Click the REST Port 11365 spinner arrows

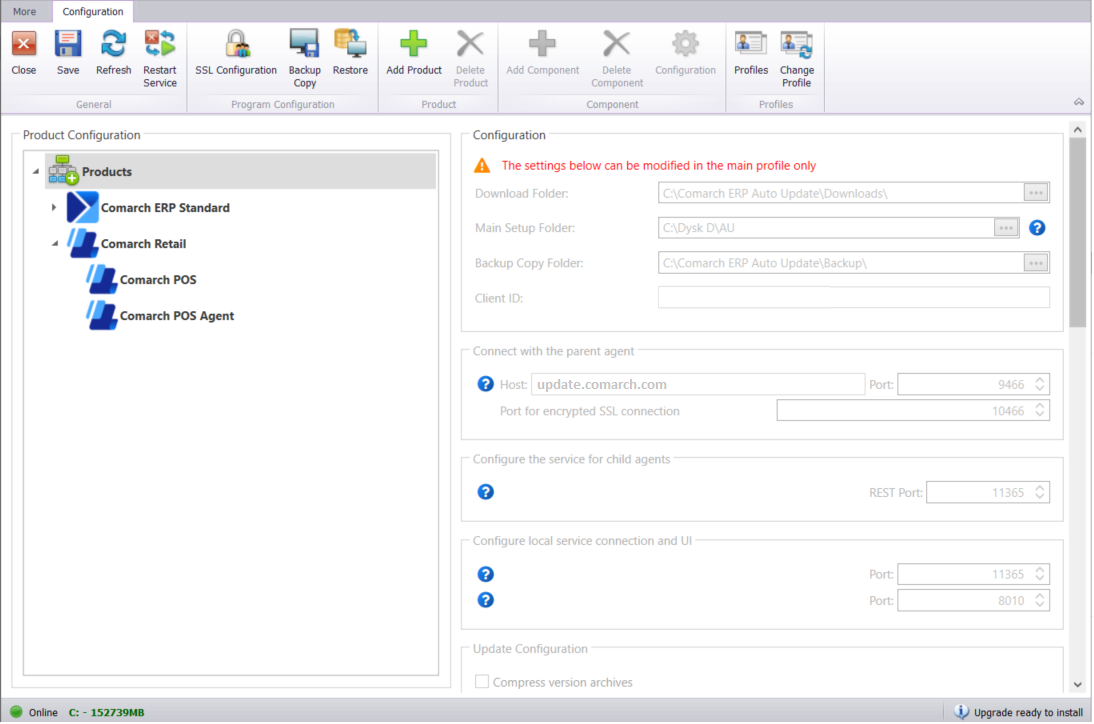[1040, 492]
